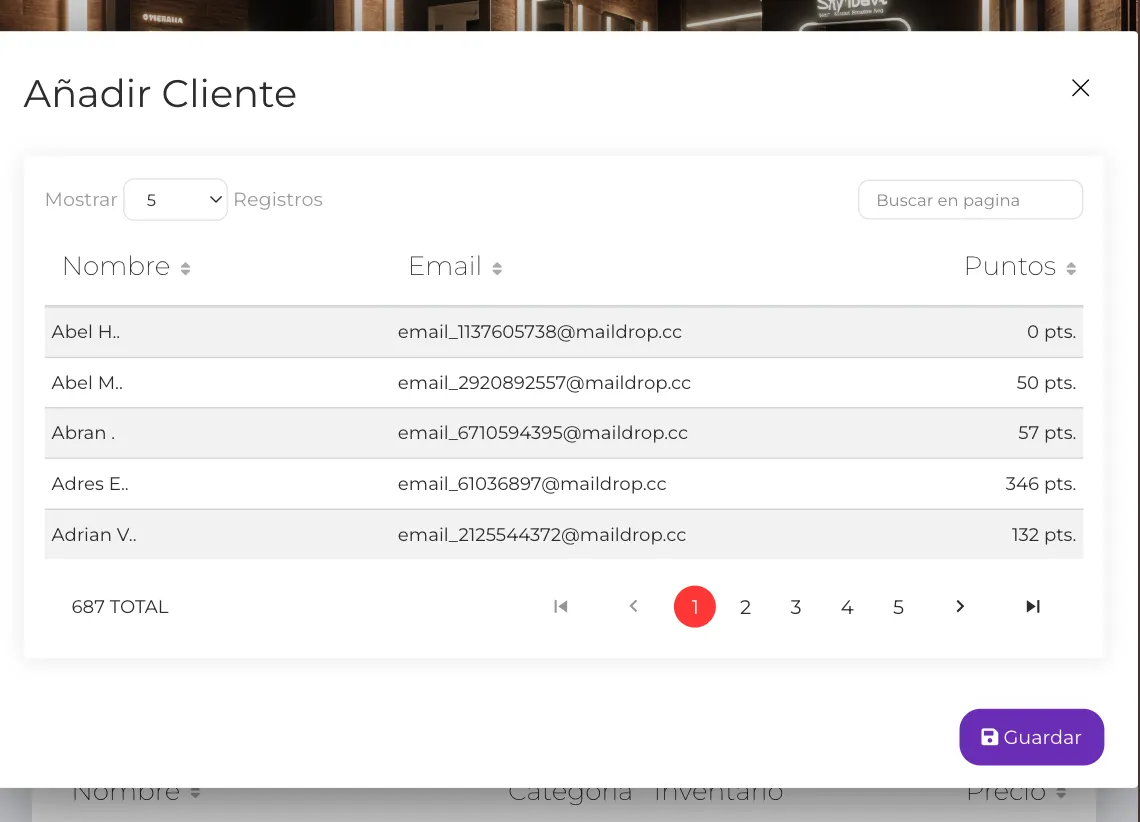The height and width of the screenshot is (822, 1140).
Task: Close the Añadir Cliente dialog
Action: 1080,88
